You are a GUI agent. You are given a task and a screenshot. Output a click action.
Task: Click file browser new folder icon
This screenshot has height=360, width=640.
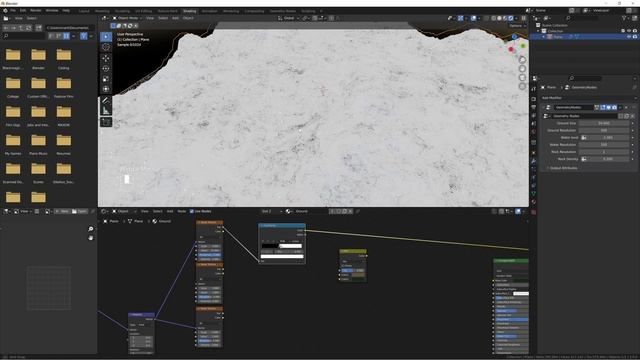coord(38,28)
